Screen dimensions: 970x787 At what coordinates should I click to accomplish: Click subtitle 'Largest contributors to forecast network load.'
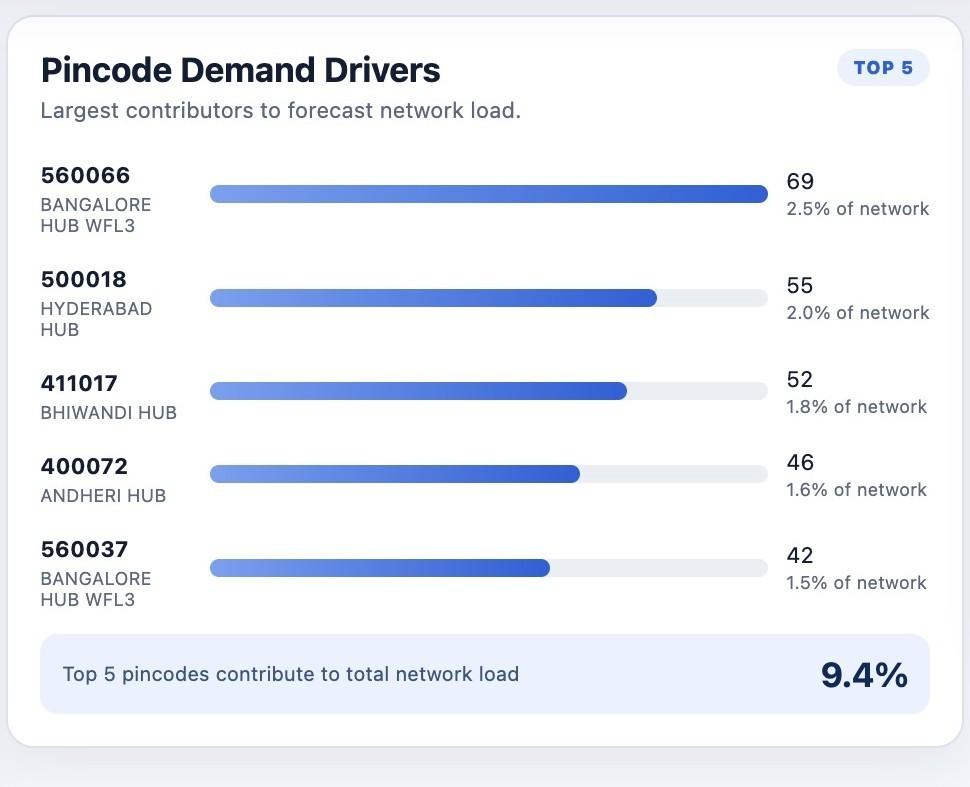[x=281, y=111]
